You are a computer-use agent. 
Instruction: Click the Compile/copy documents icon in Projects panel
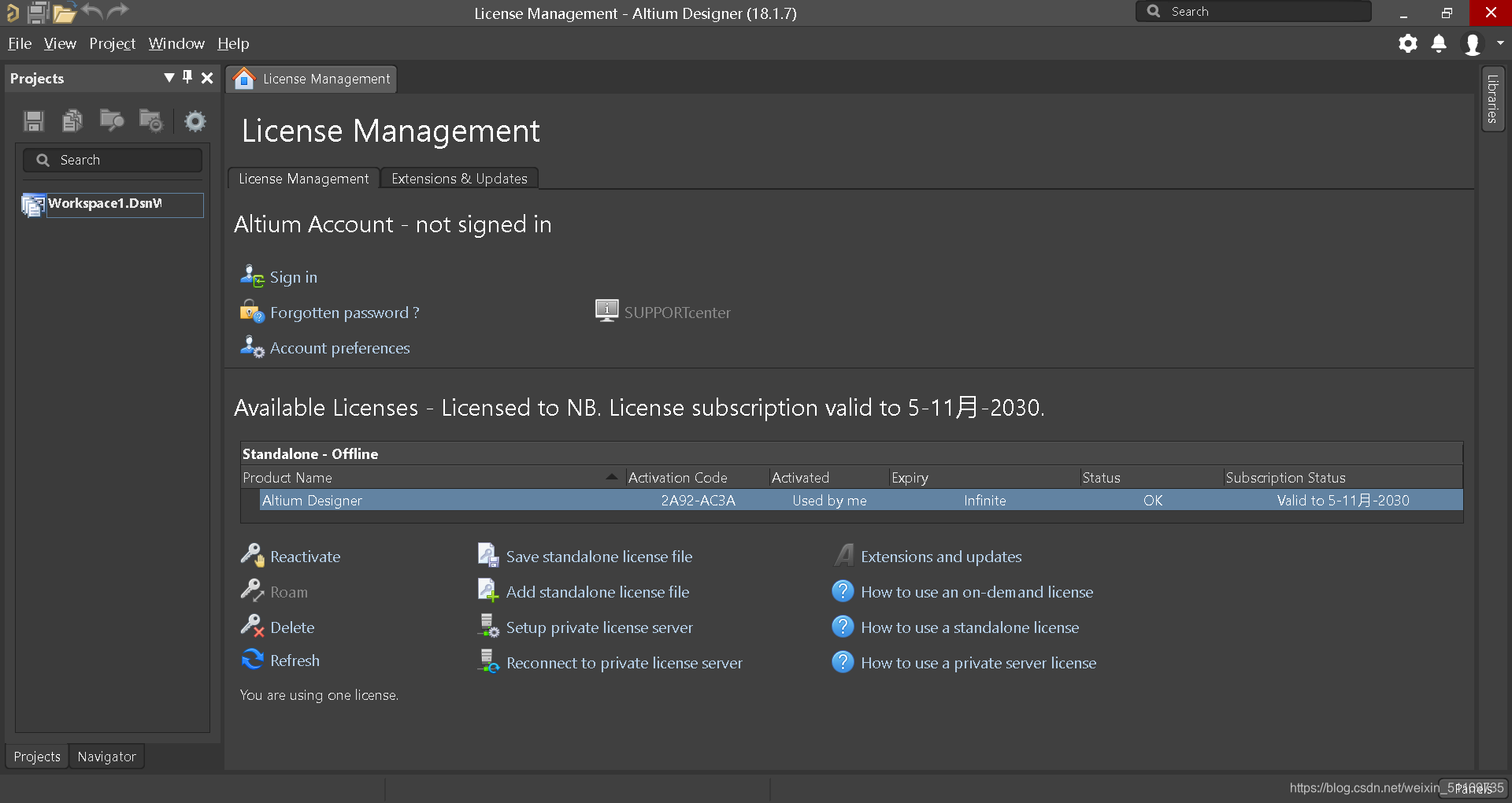(72, 121)
